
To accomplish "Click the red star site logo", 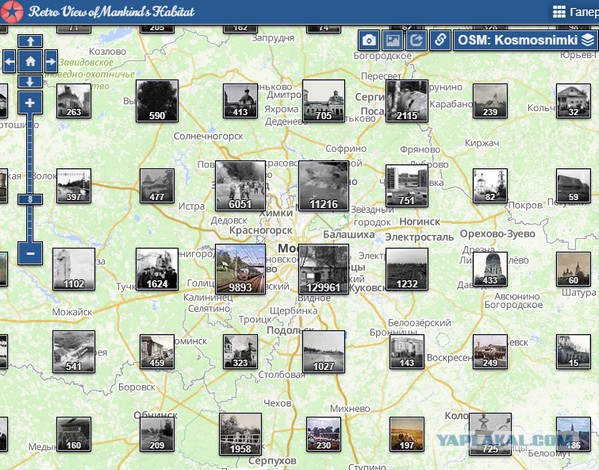I will [11, 11].
